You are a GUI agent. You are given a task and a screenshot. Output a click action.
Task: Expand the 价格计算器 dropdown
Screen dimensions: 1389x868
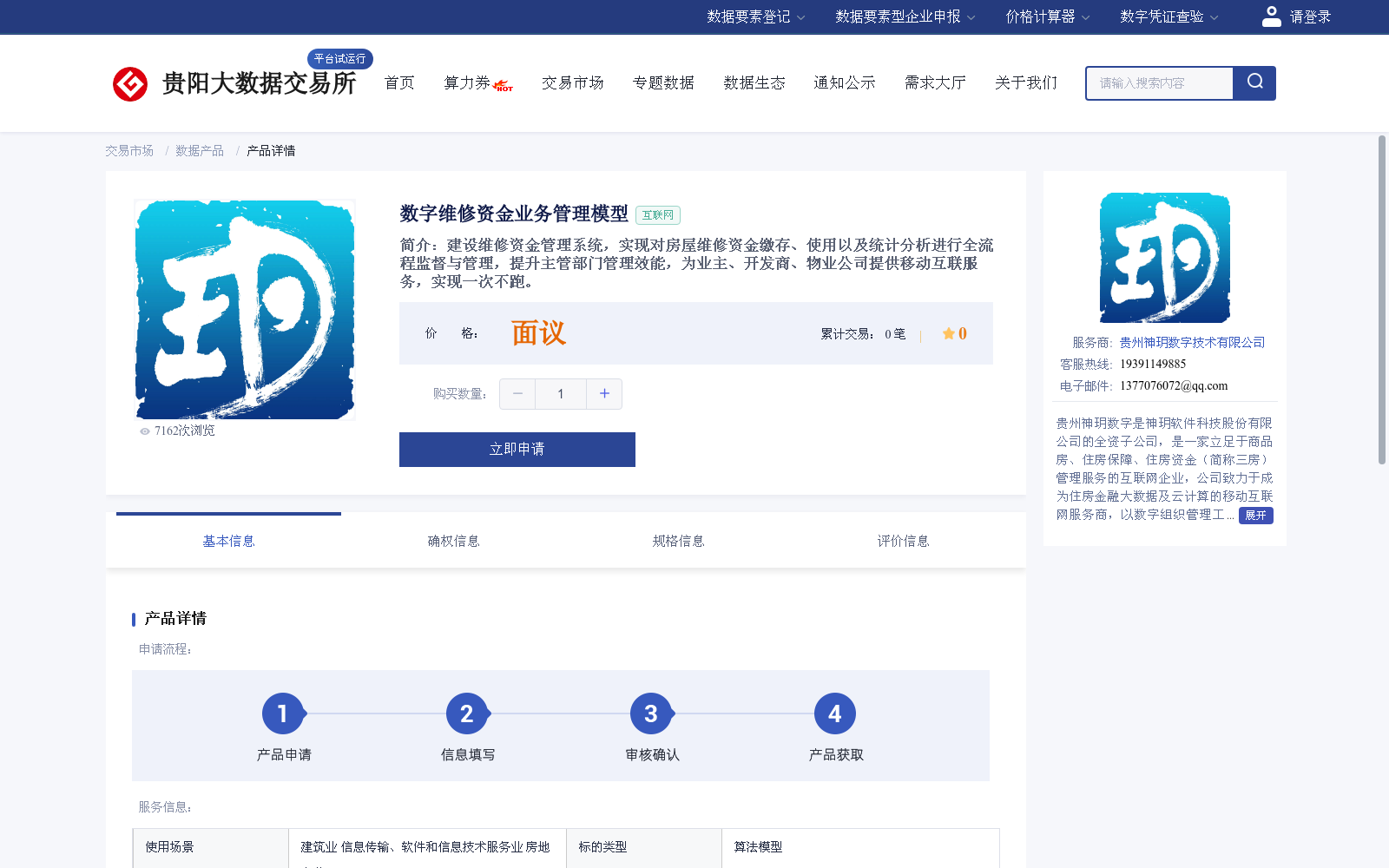(x=1047, y=16)
